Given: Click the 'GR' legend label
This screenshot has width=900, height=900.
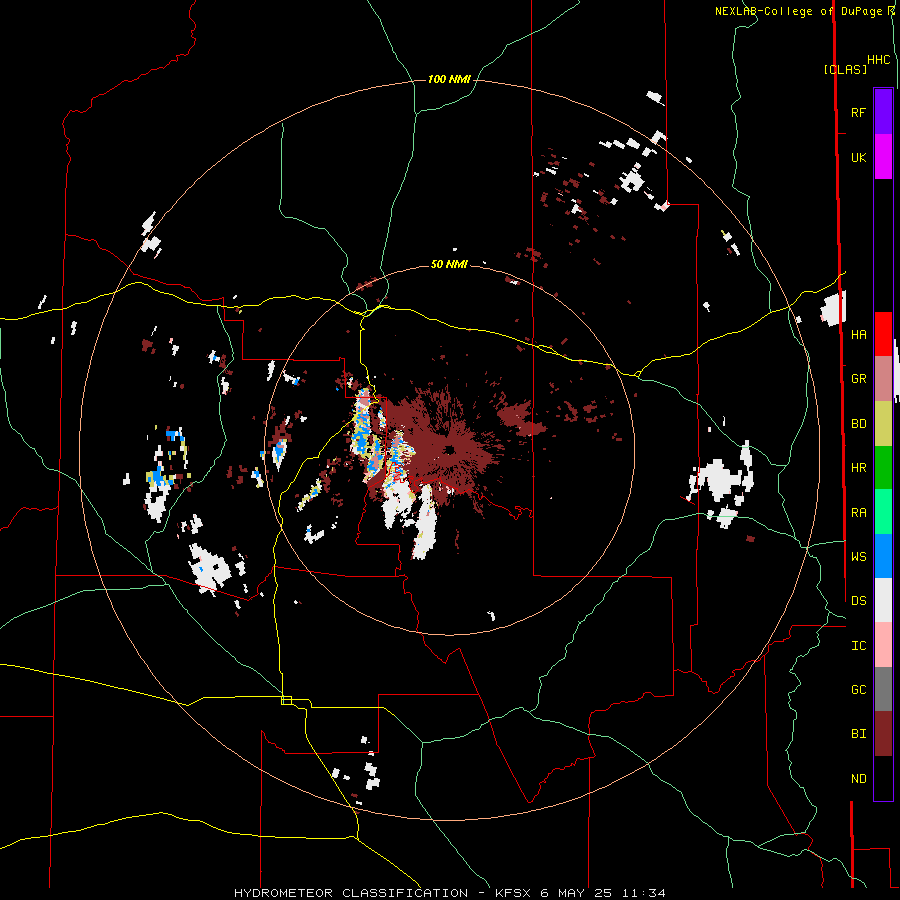Looking at the screenshot, I should pos(858,379).
